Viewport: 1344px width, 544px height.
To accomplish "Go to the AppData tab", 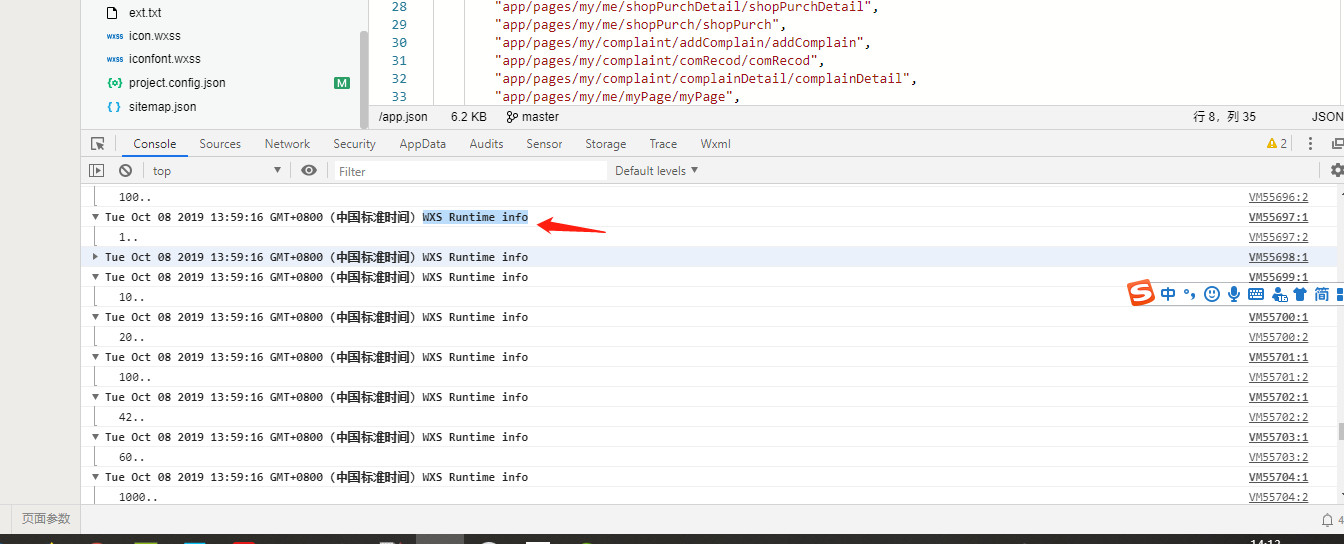I will click(x=422, y=144).
